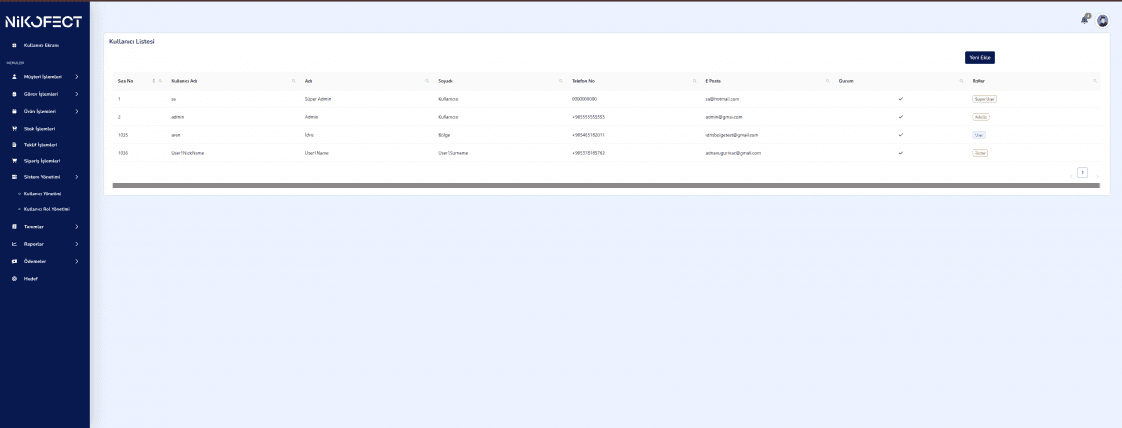This screenshot has height=428, width=1122.
Task: Click the blue User role tag
Action: coord(980,135)
